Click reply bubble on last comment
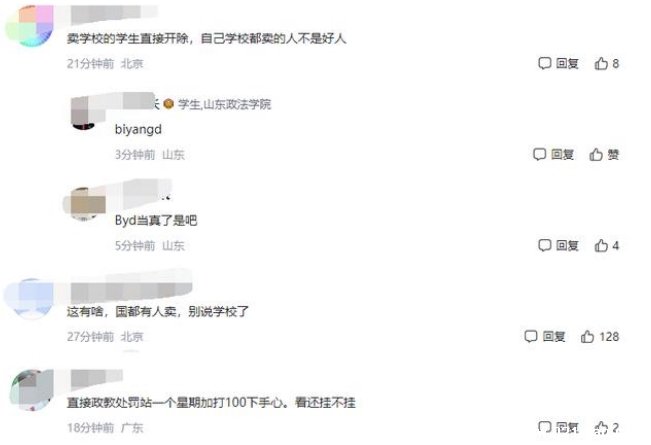The image size is (651, 445). [544, 427]
